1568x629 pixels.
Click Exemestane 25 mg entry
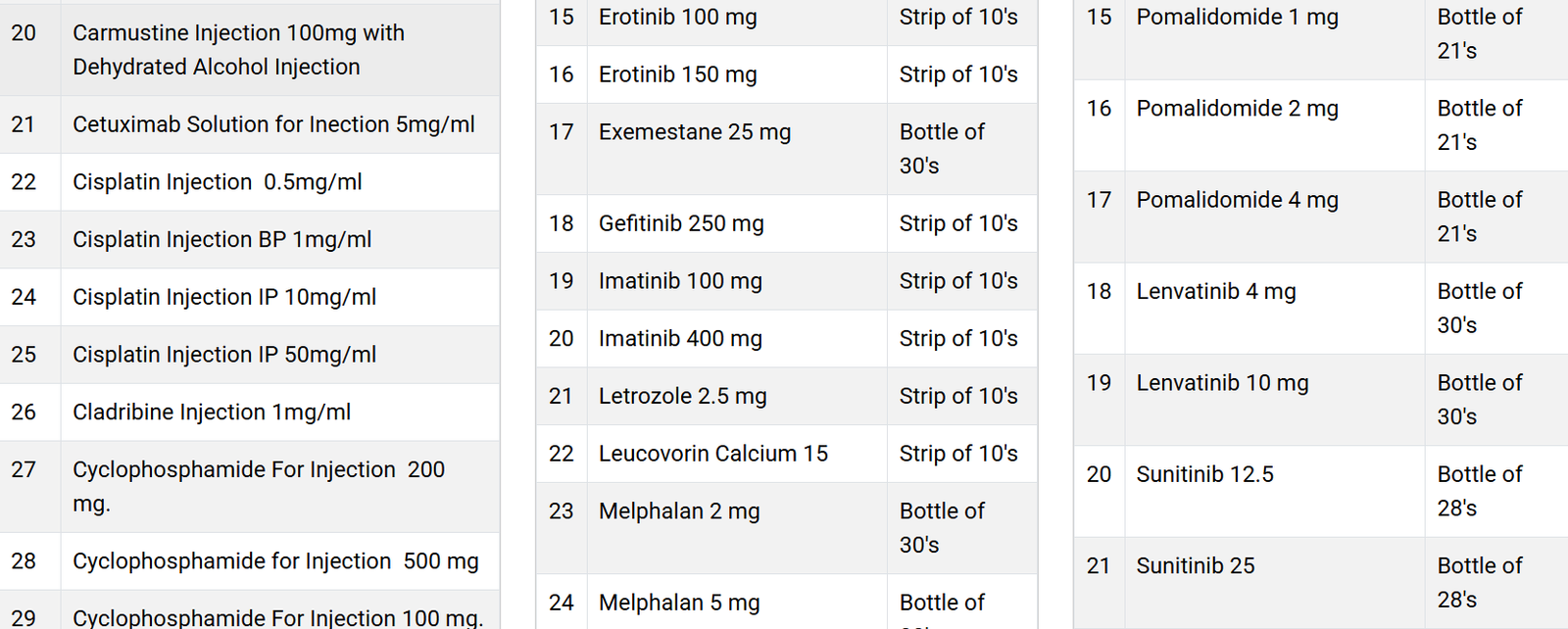[x=695, y=132]
